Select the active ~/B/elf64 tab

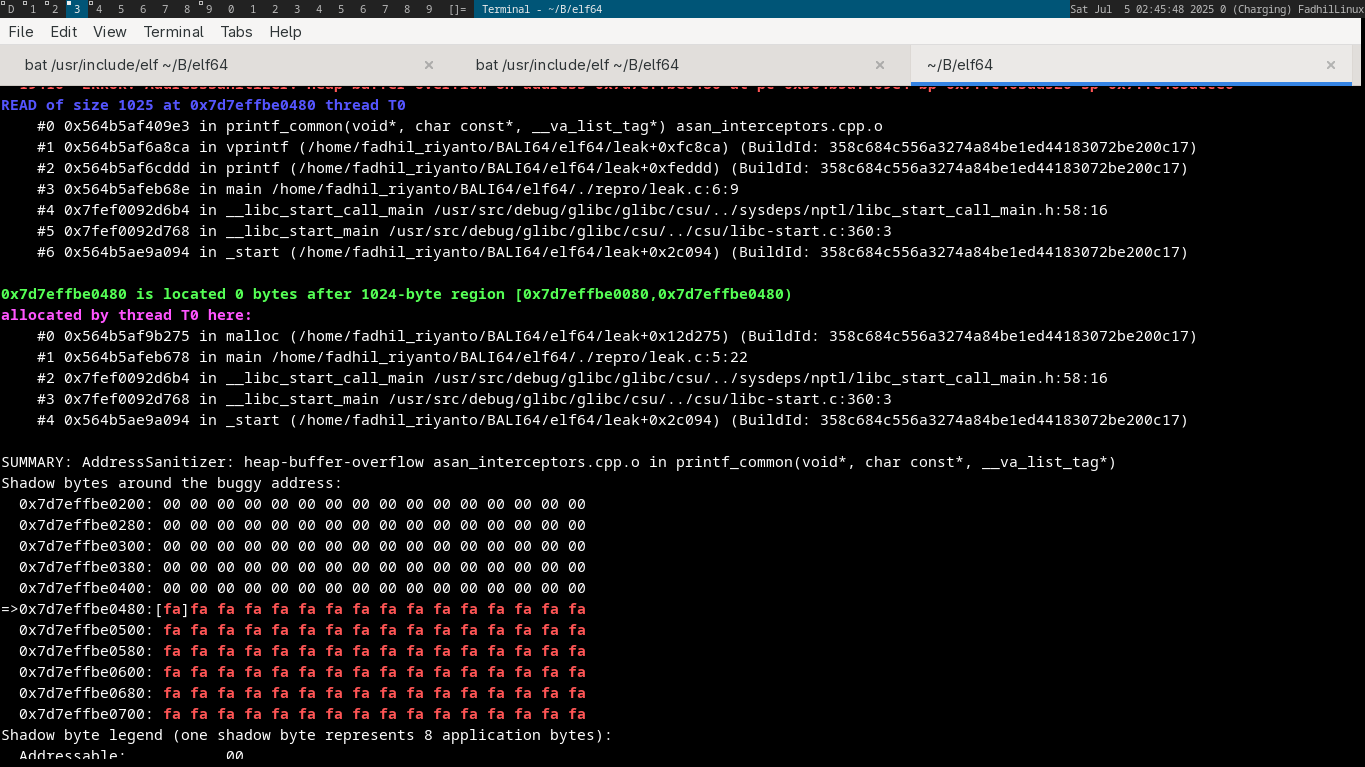[959, 65]
